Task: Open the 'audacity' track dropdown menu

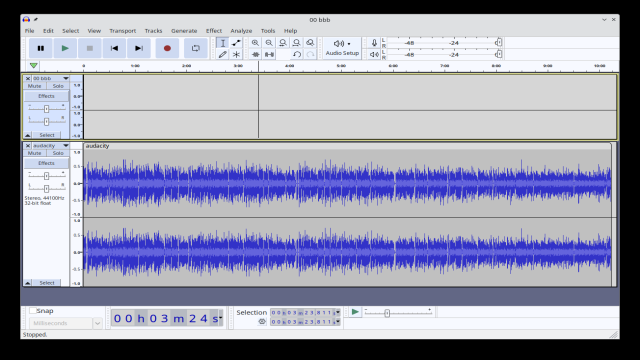Action: click(51, 145)
